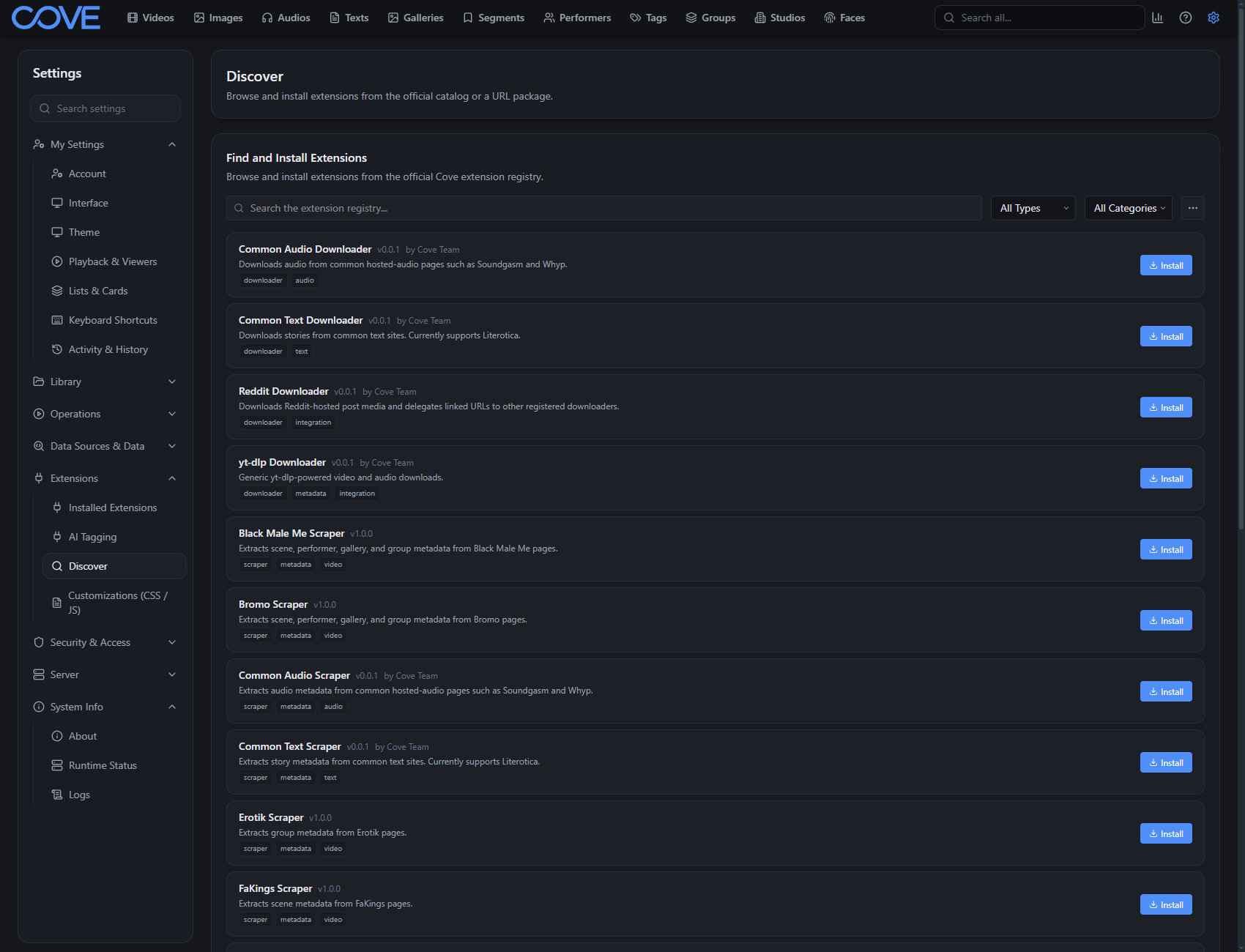Click the text tag on Common Text Downloader
Viewport: 1245px width, 952px height.
click(x=302, y=352)
